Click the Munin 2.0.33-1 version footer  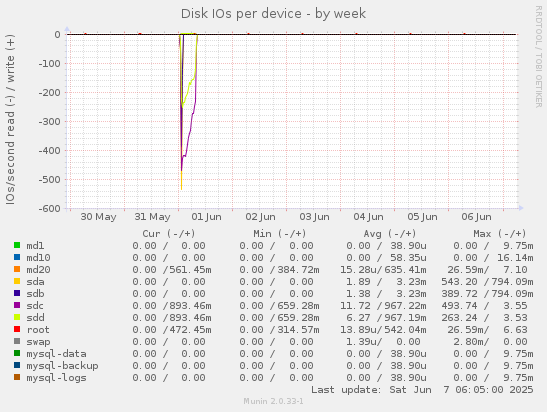(274, 401)
